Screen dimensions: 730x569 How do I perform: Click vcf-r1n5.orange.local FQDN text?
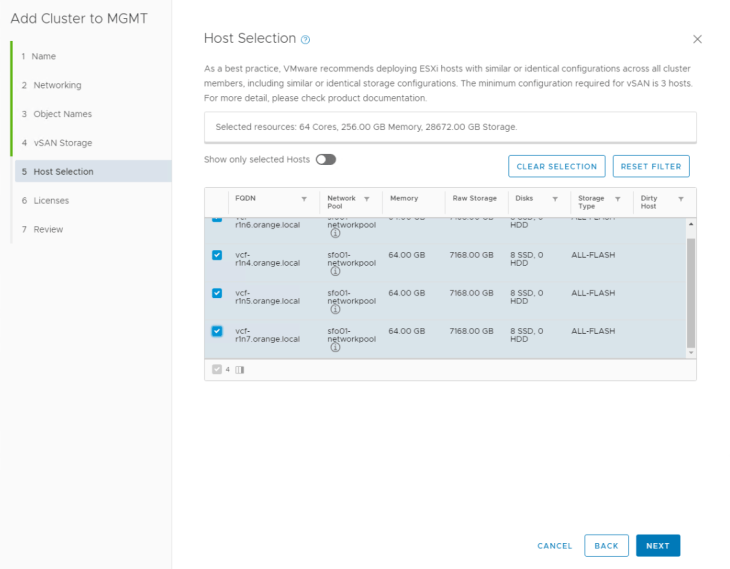tap(267, 297)
